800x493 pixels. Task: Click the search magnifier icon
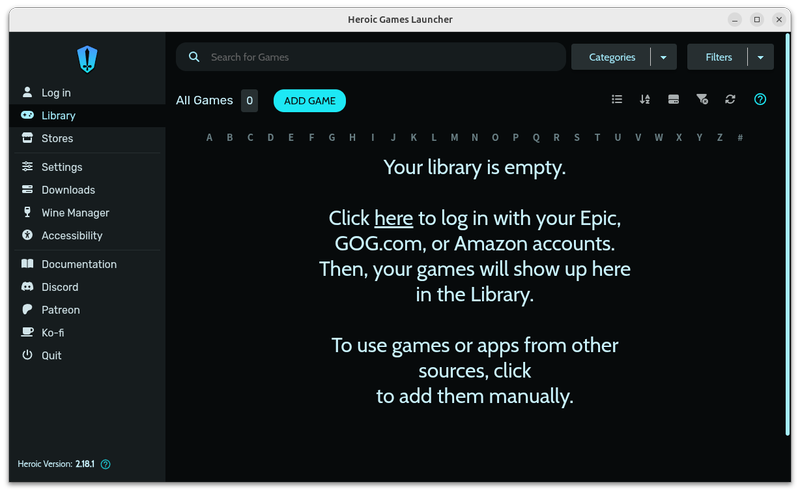point(194,57)
